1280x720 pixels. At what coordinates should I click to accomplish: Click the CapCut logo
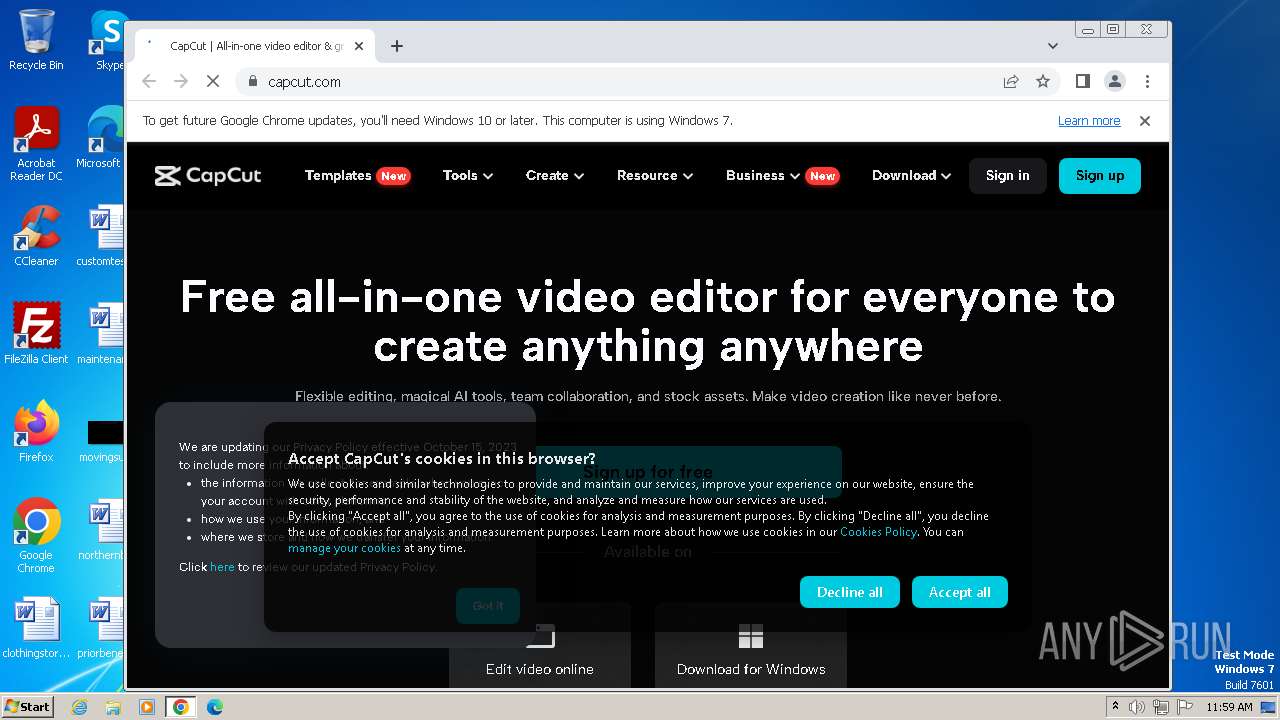pos(208,176)
